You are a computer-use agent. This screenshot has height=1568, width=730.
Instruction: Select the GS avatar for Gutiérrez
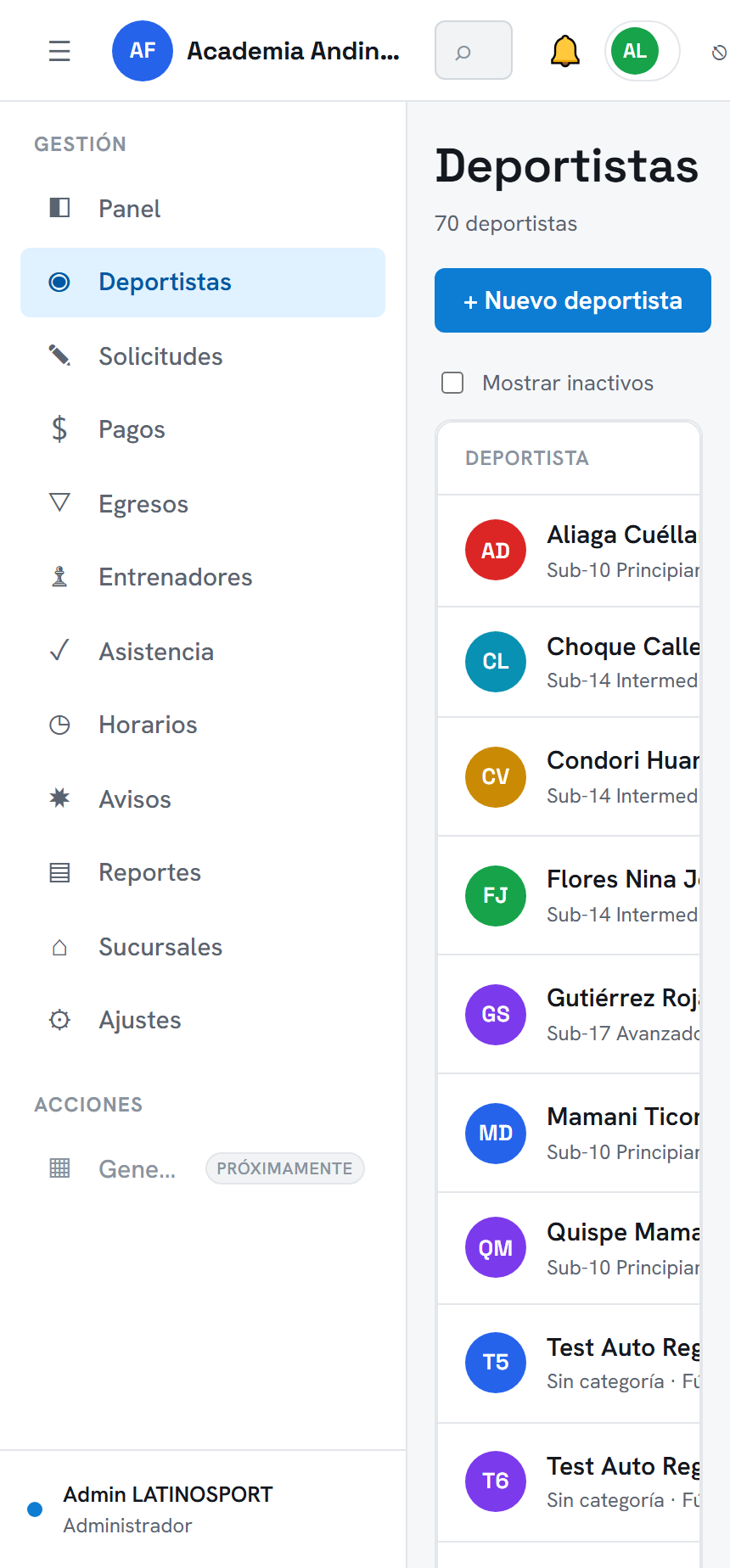496,1014
